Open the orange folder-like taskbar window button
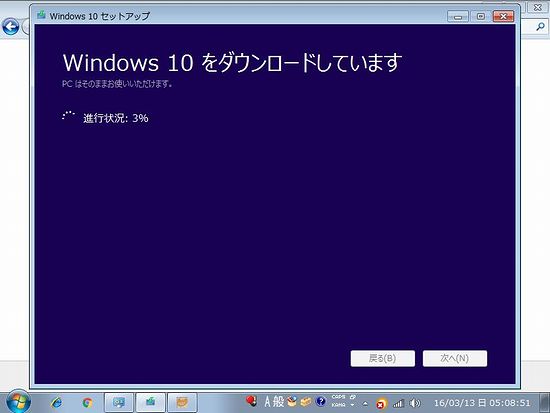 point(182,402)
